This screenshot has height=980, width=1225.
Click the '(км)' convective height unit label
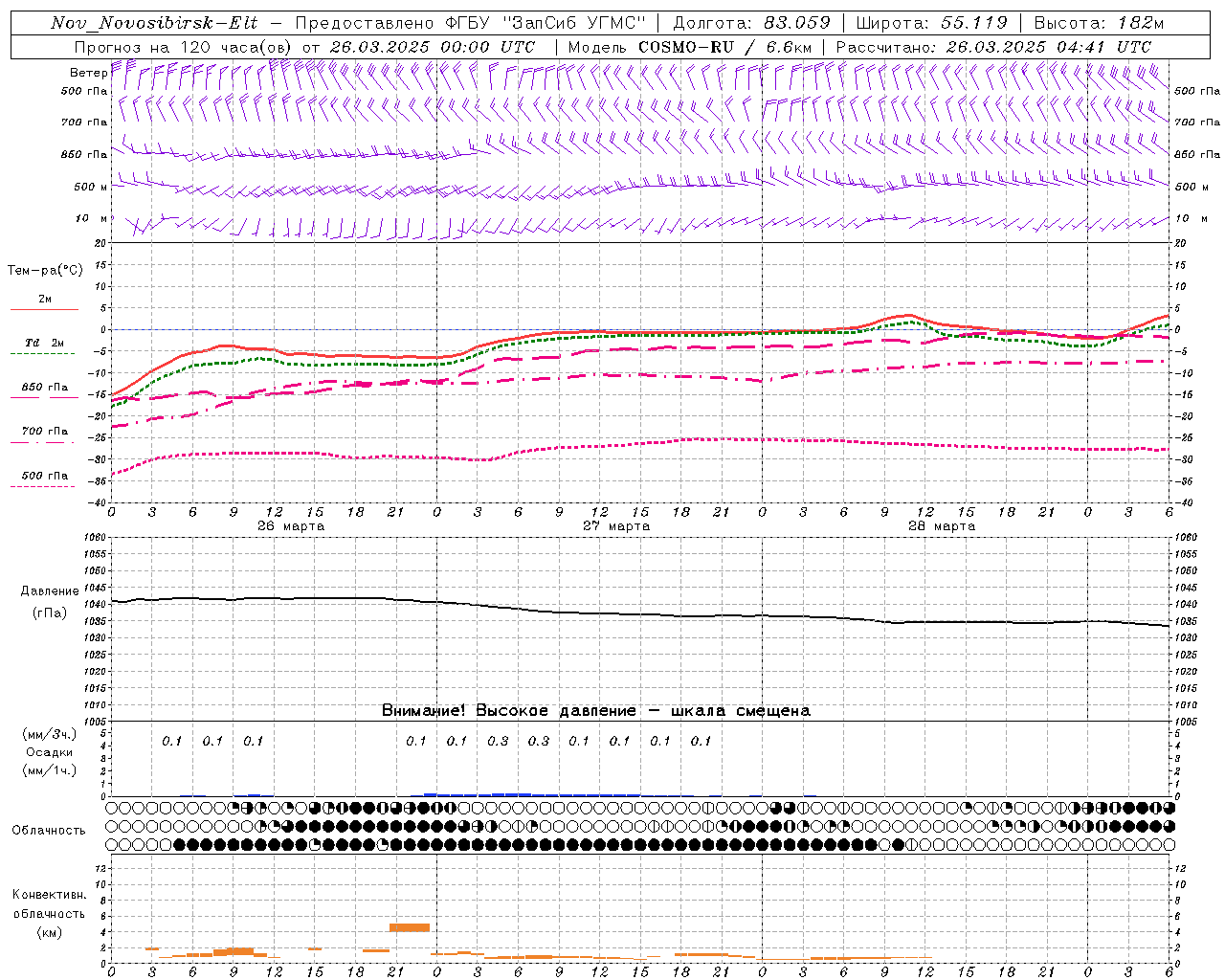(x=49, y=932)
